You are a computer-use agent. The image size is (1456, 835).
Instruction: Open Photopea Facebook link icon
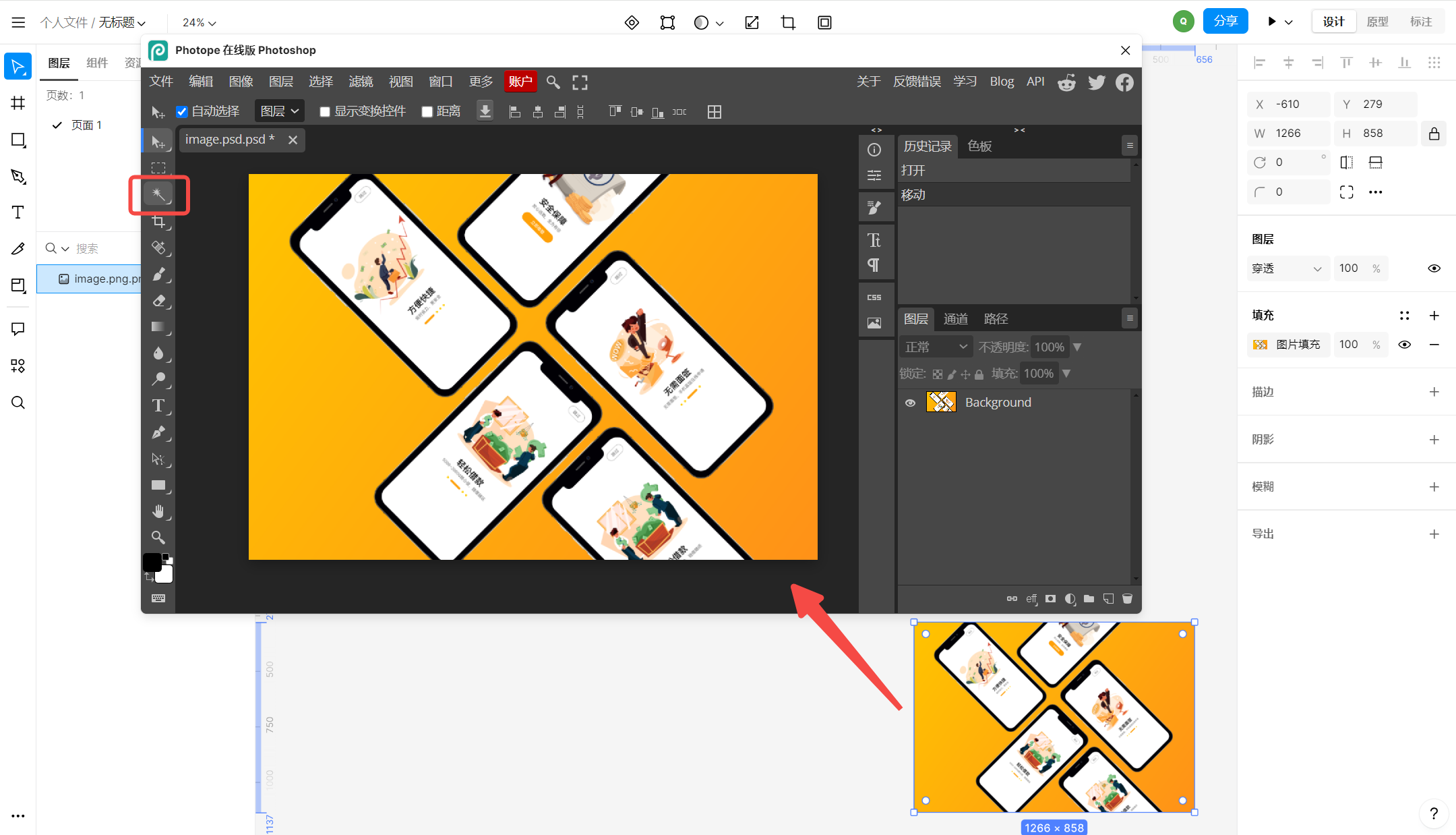coord(1124,82)
